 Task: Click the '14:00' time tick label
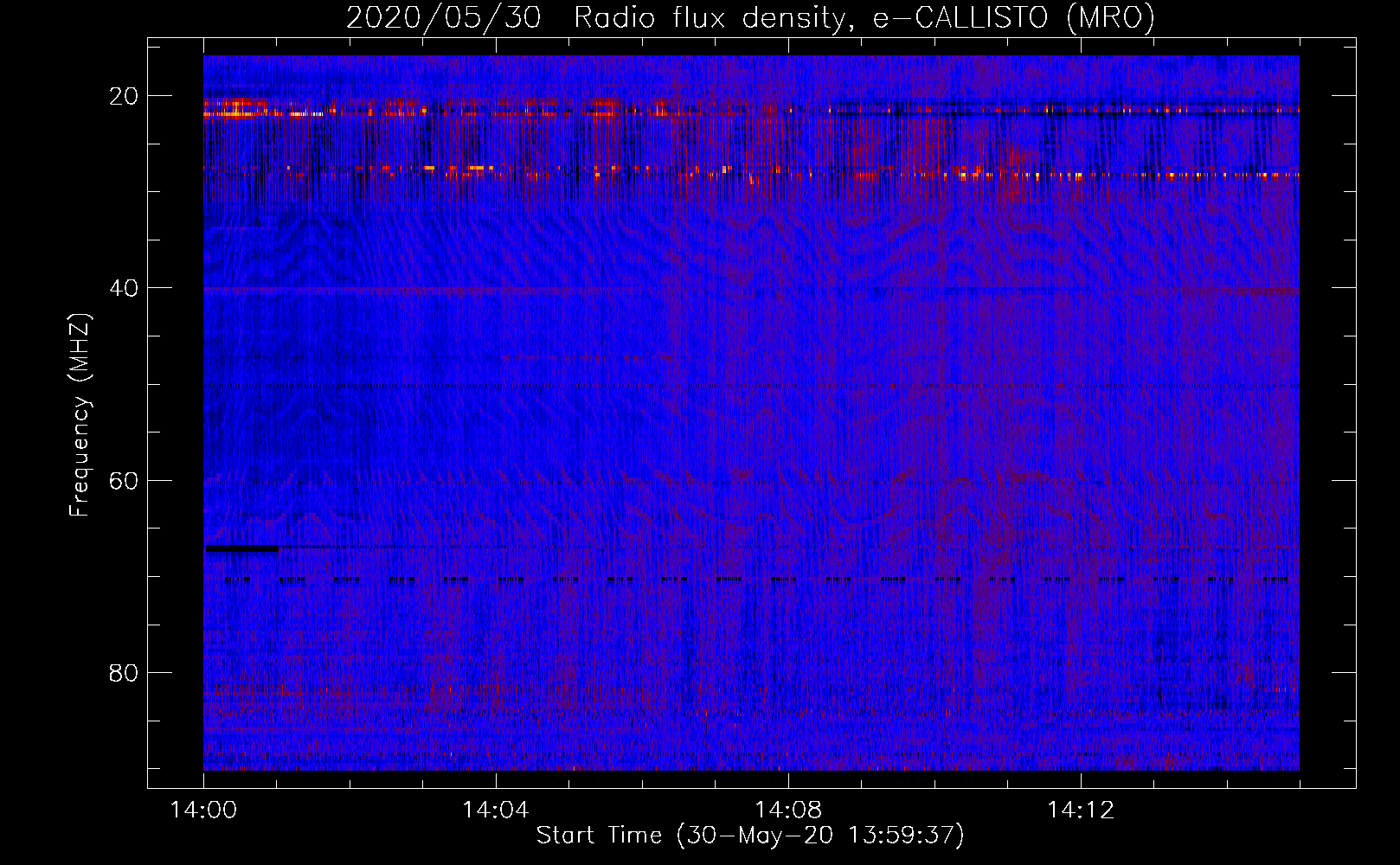204,810
